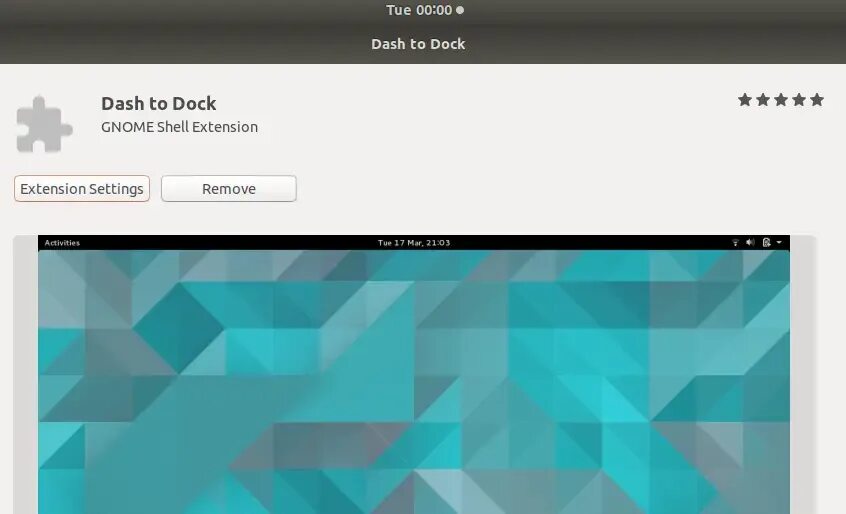Click the Remove button
Viewport: 846px width, 514px height.
pos(229,189)
